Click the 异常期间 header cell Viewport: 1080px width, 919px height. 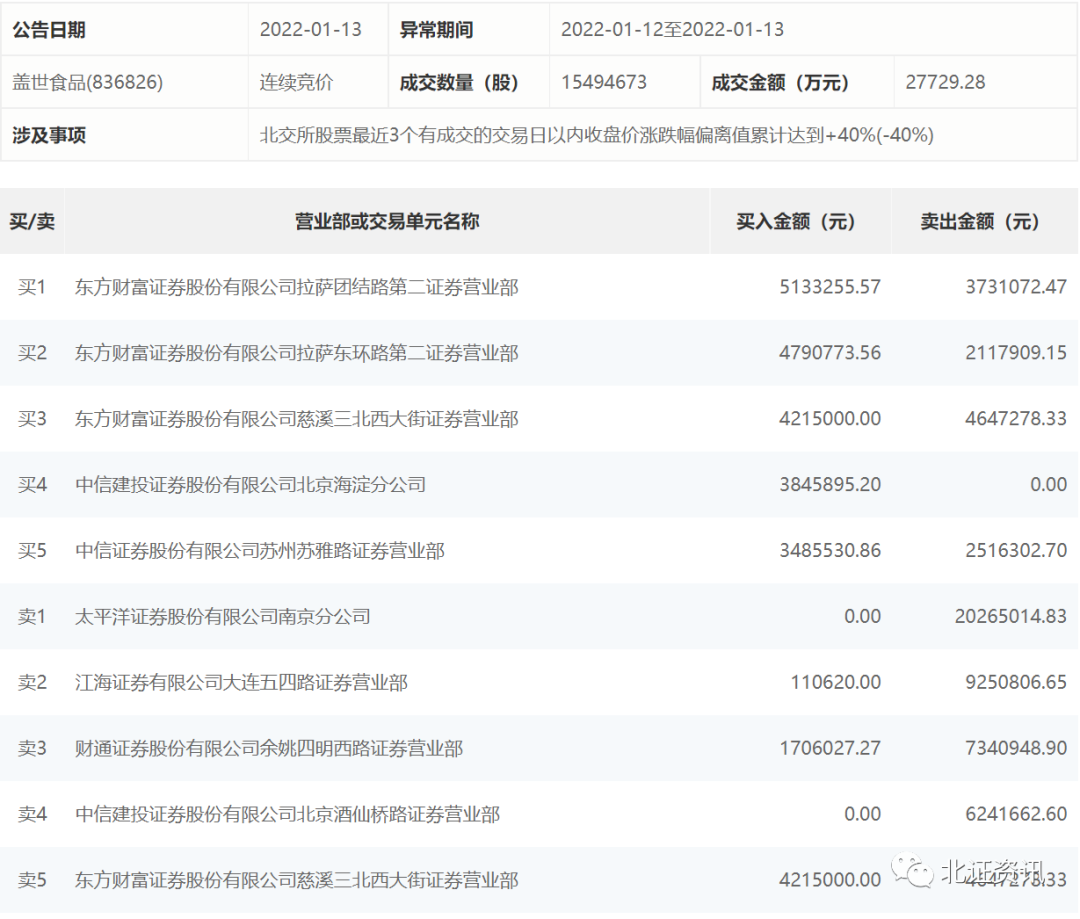pyautogui.click(x=468, y=30)
